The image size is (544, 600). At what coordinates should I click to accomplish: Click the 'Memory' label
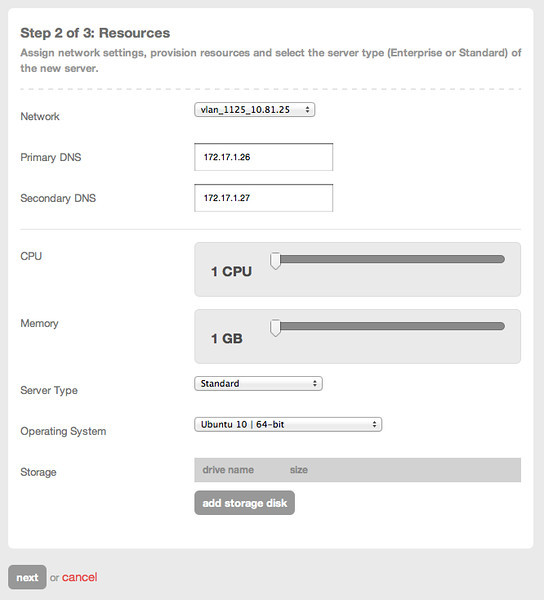pos(39,324)
